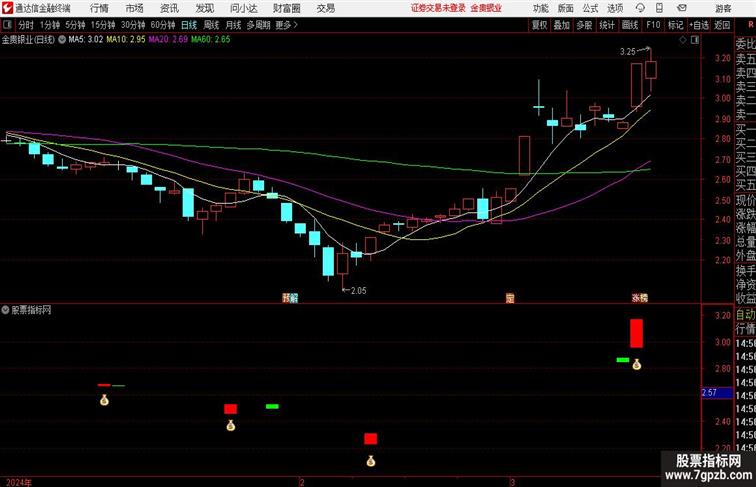Switch to the 5分钟 period tab
The height and width of the screenshot is (487, 756).
point(75,25)
